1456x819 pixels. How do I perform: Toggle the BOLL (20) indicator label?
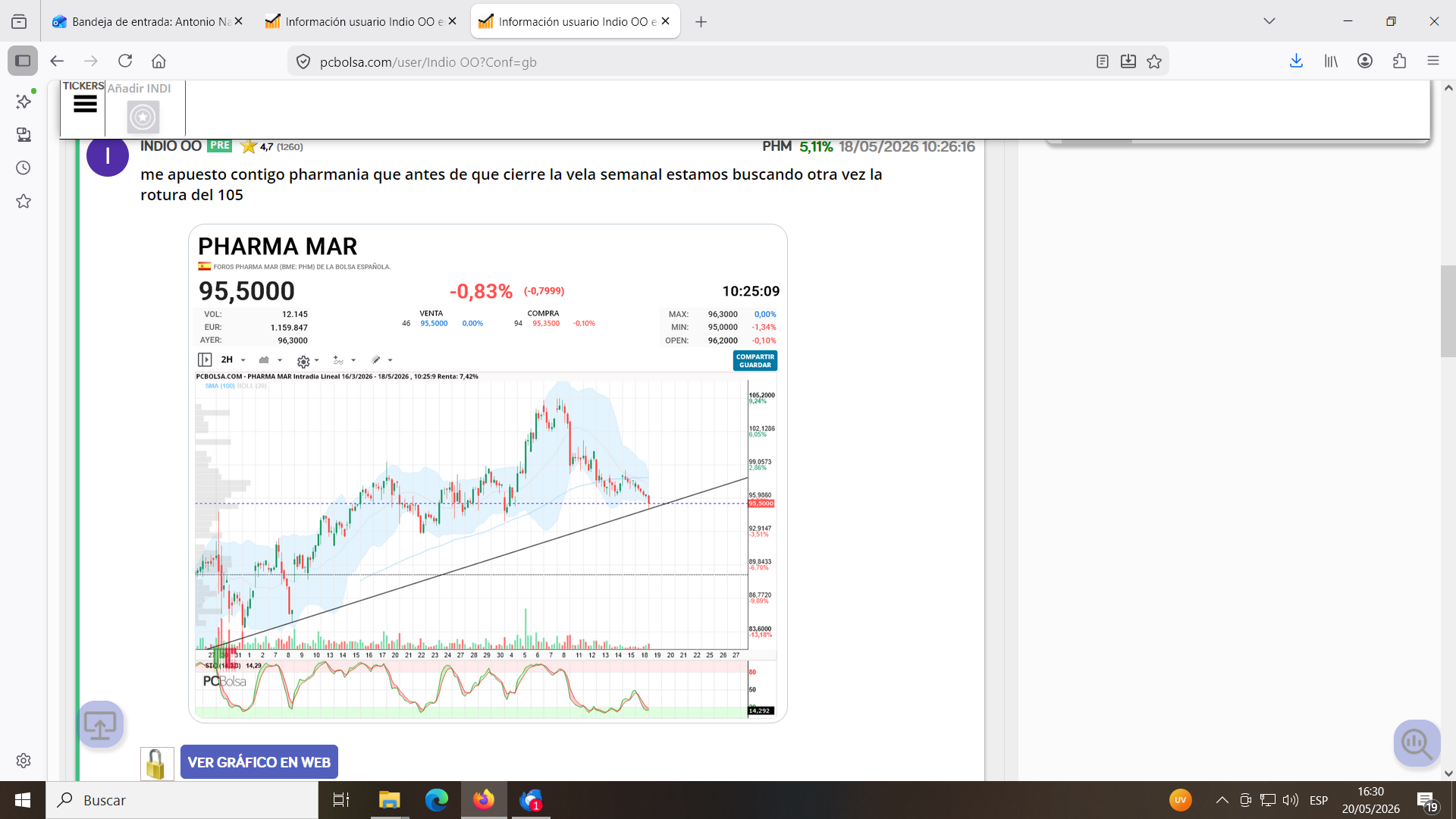[x=252, y=386]
